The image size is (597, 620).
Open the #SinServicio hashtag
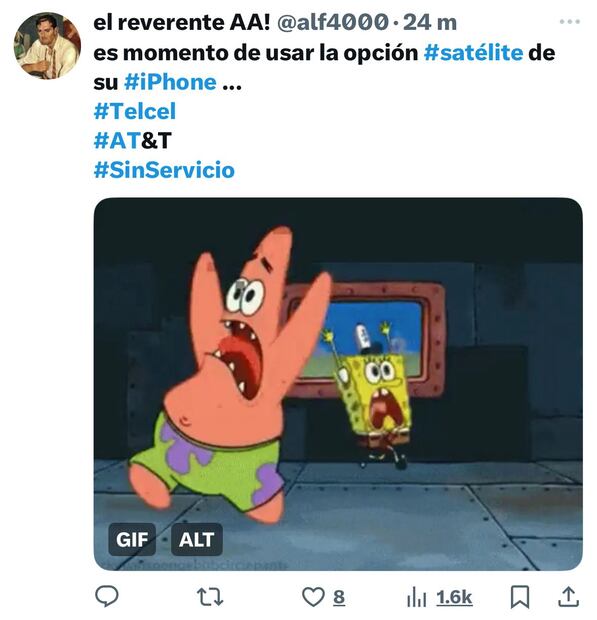[x=164, y=170]
